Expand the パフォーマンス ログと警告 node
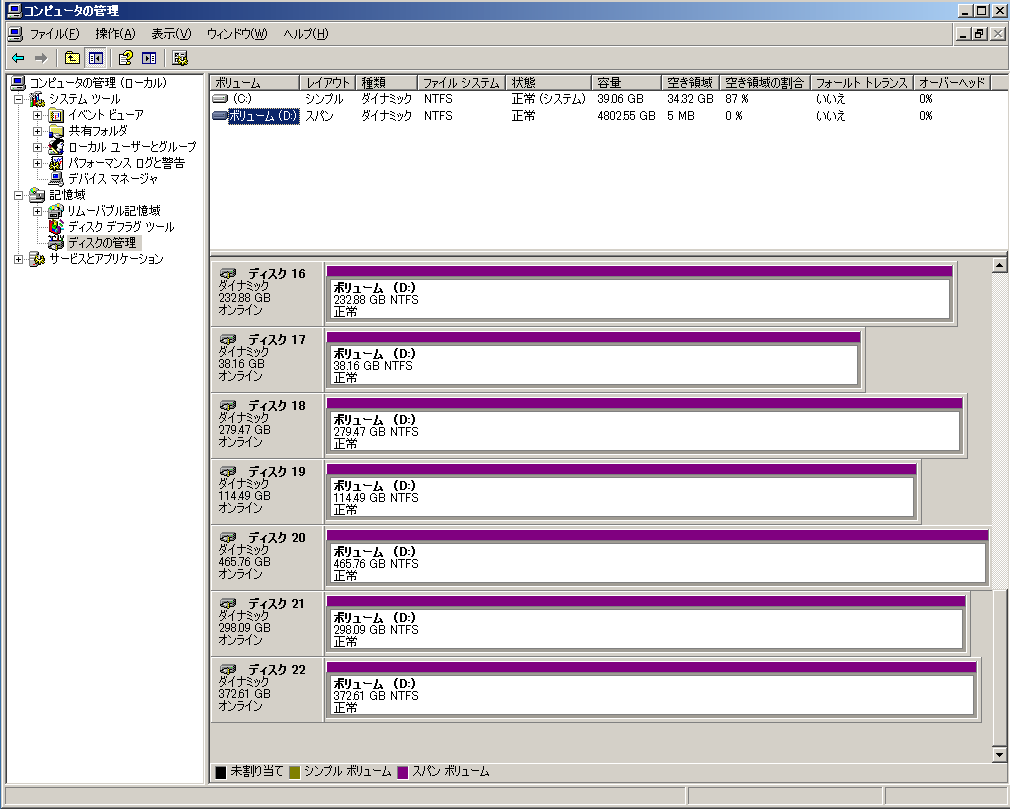Screen dimensions: 1010x809 point(37,164)
